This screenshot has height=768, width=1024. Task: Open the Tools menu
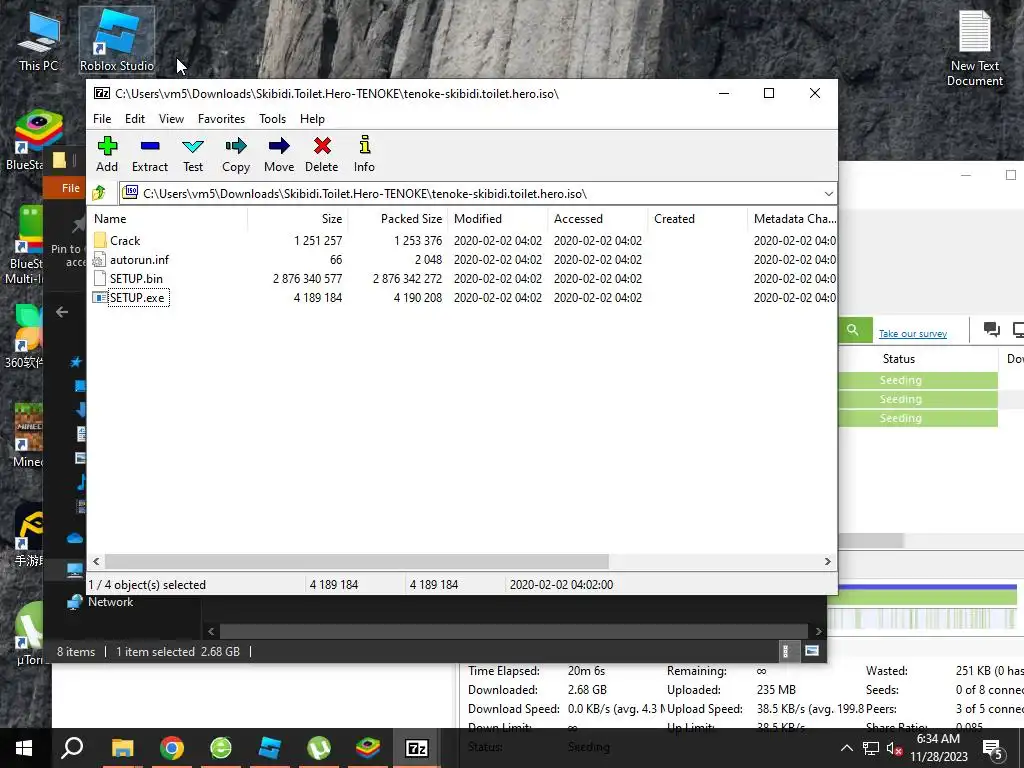272,119
